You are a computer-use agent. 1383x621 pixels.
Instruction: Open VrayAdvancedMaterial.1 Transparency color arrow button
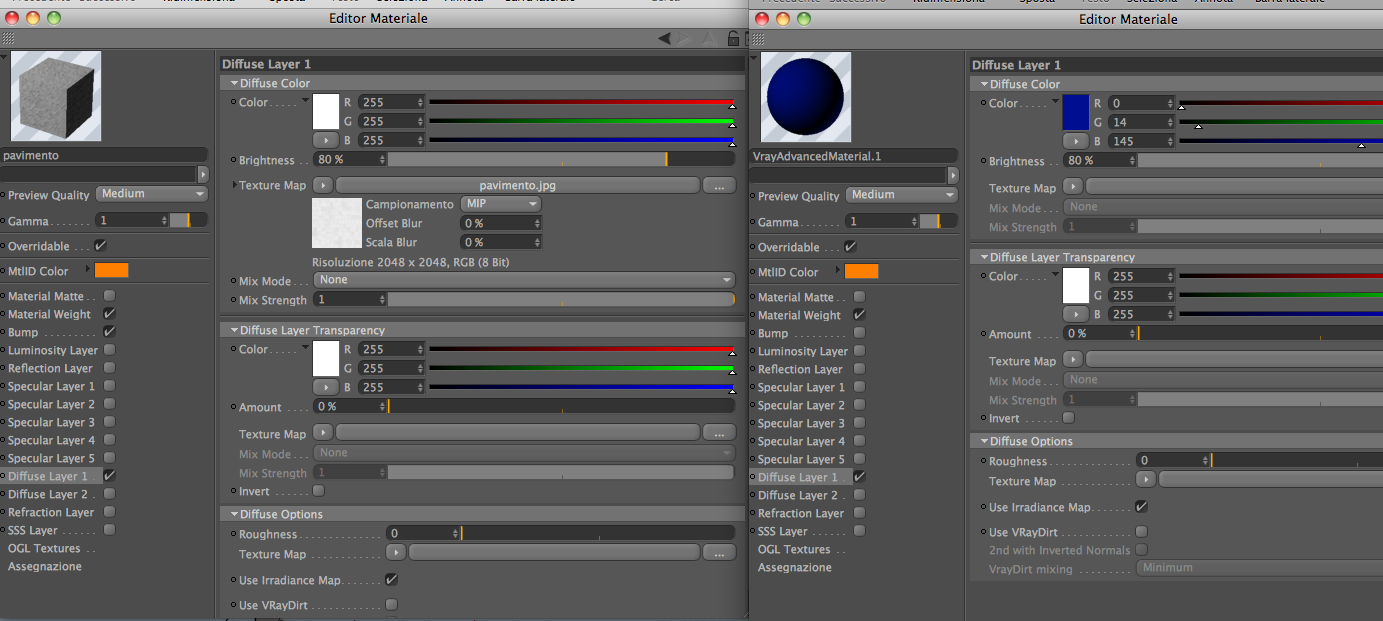(1074, 314)
